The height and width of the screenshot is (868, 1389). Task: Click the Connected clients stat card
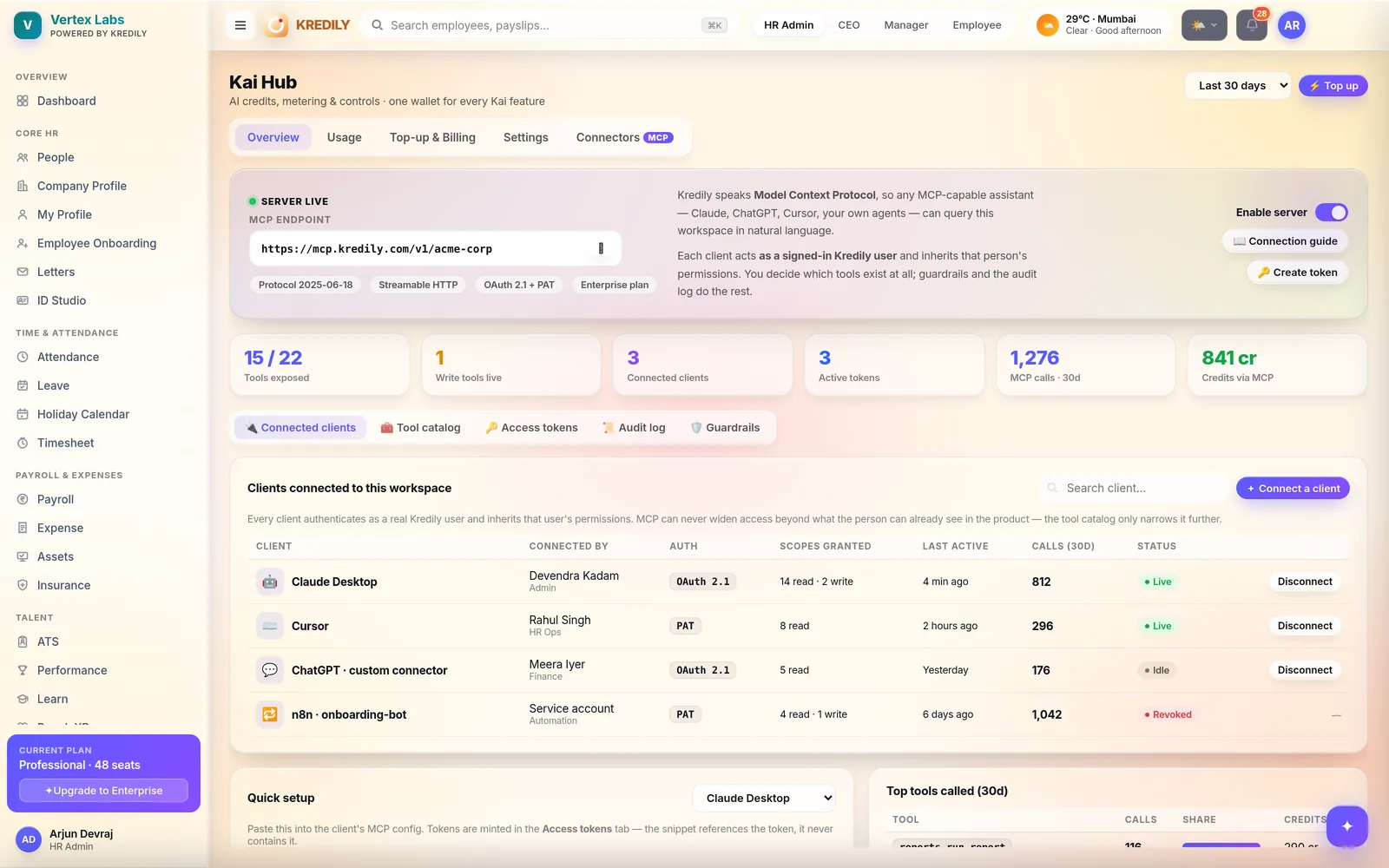coord(702,365)
